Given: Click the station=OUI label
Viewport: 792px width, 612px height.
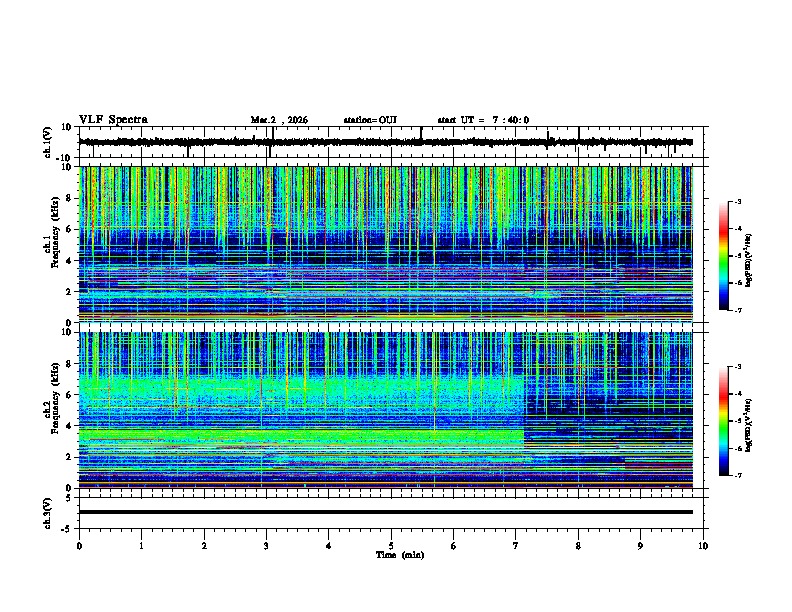Looking at the screenshot, I should [x=370, y=120].
